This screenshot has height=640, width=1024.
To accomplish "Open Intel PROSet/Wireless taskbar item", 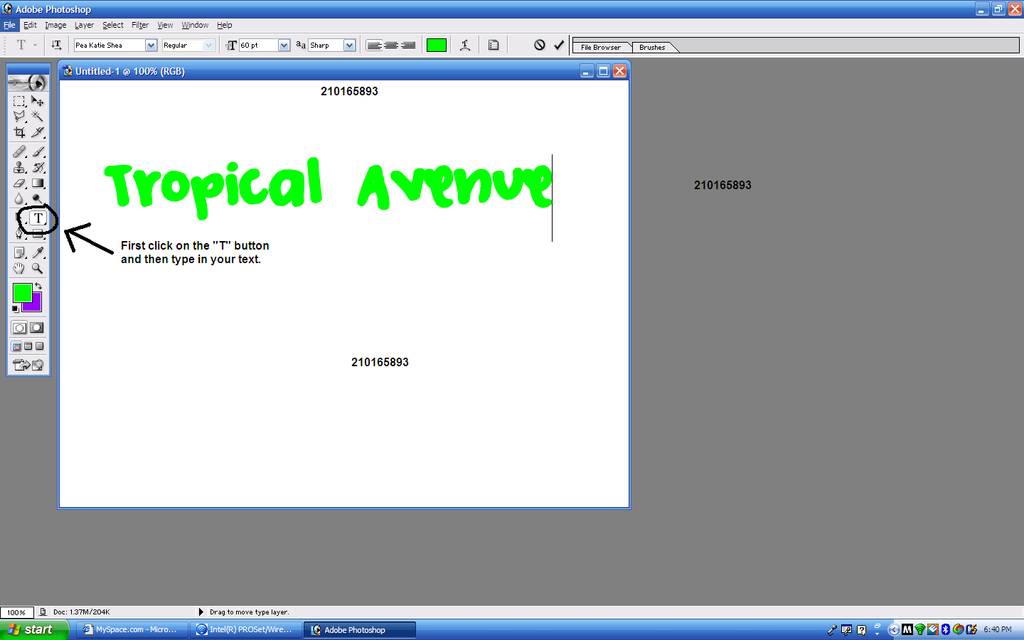I will pos(246,630).
